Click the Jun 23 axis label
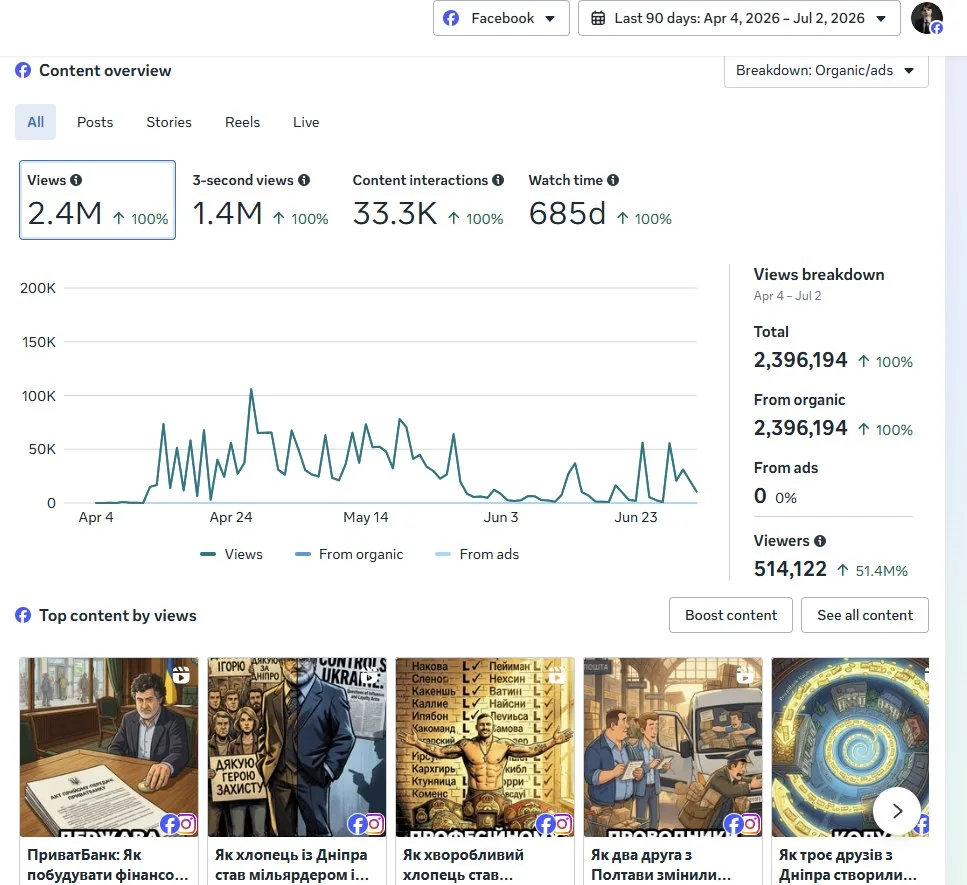Screen dimensions: 967x885 (635, 517)
